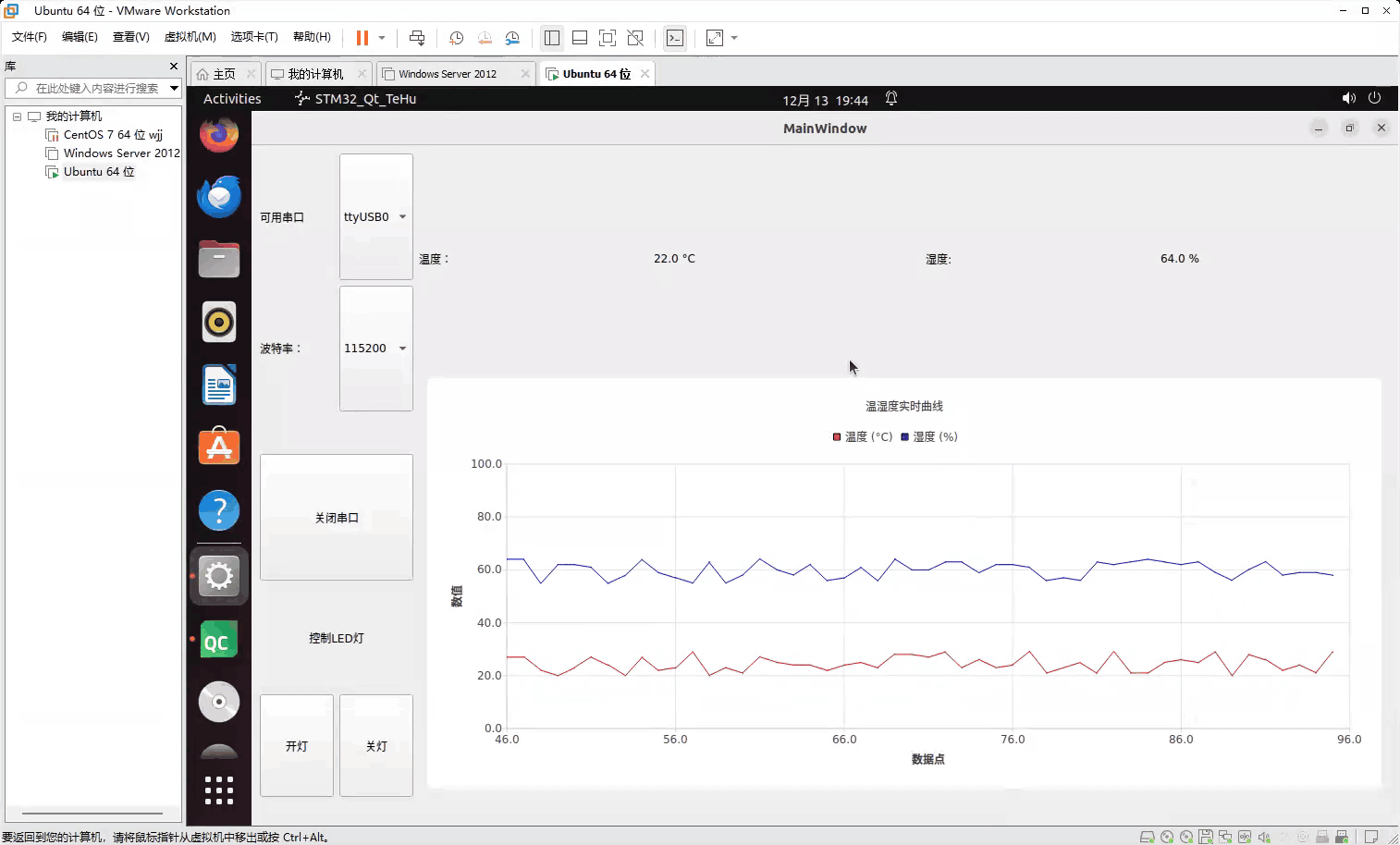
Task: Revert to the previous snapshot icon
Action: tap(485, 38)
